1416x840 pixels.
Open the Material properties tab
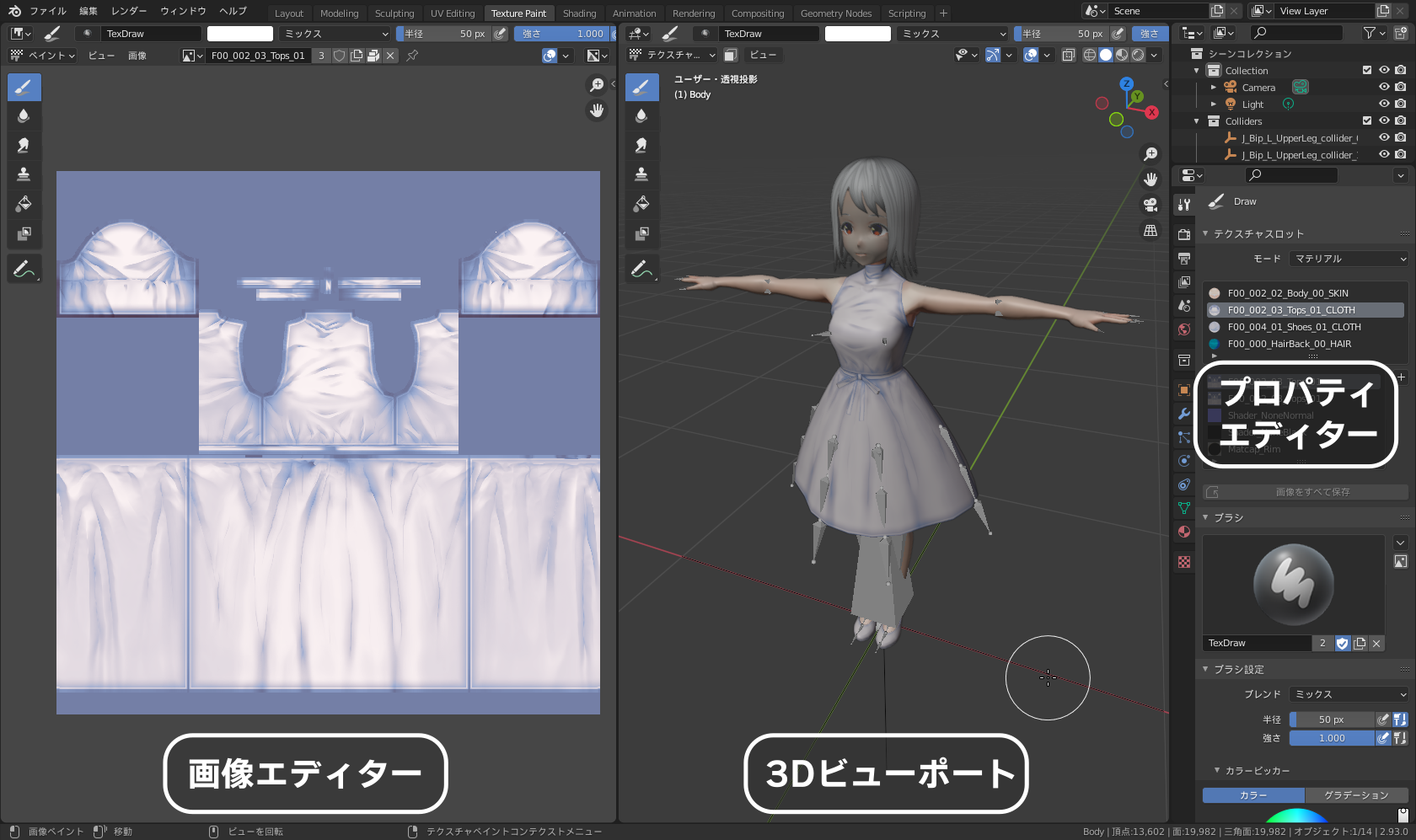[x=1183, y=532]
